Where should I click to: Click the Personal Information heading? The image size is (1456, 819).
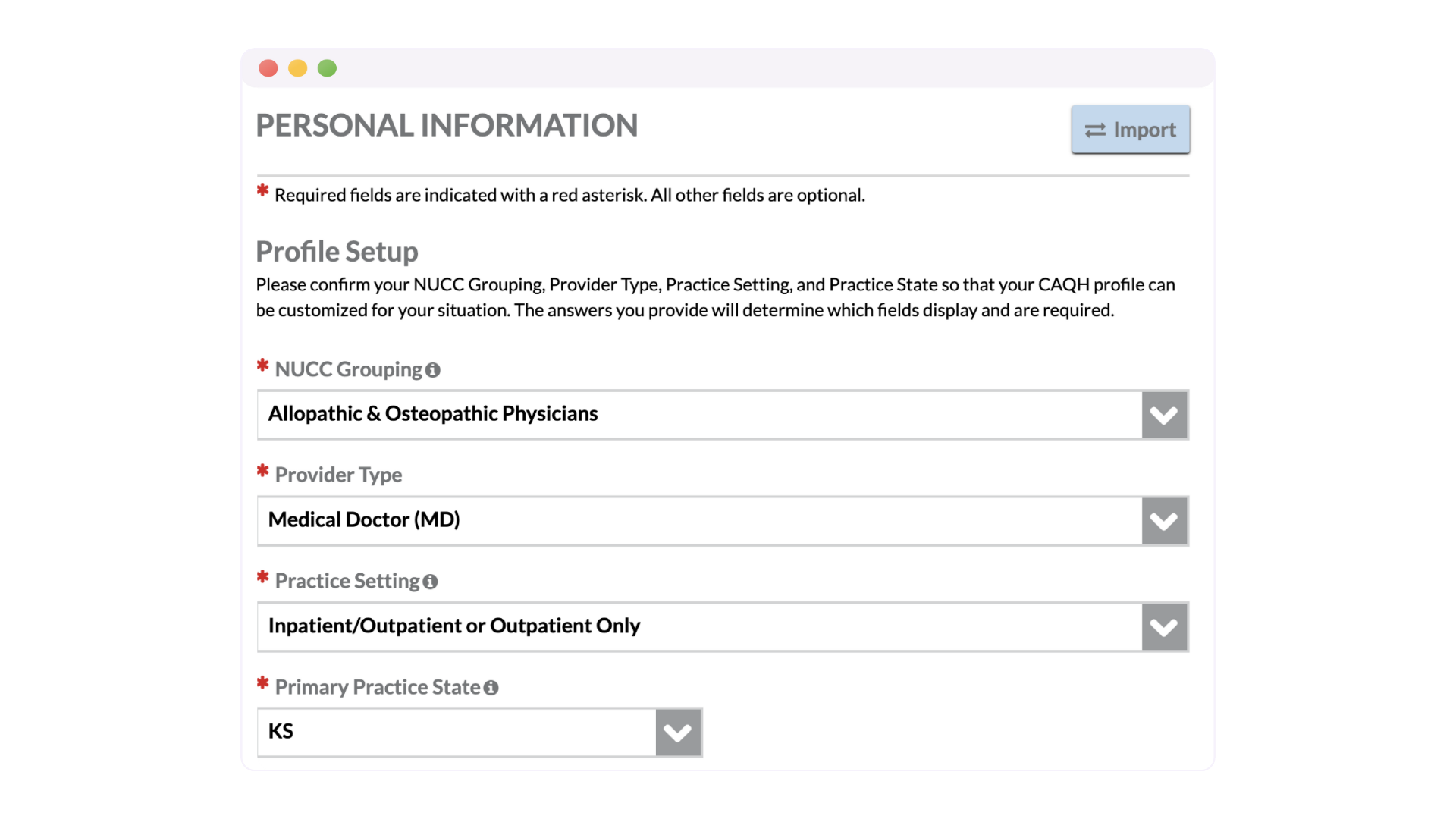coord(447,126)
